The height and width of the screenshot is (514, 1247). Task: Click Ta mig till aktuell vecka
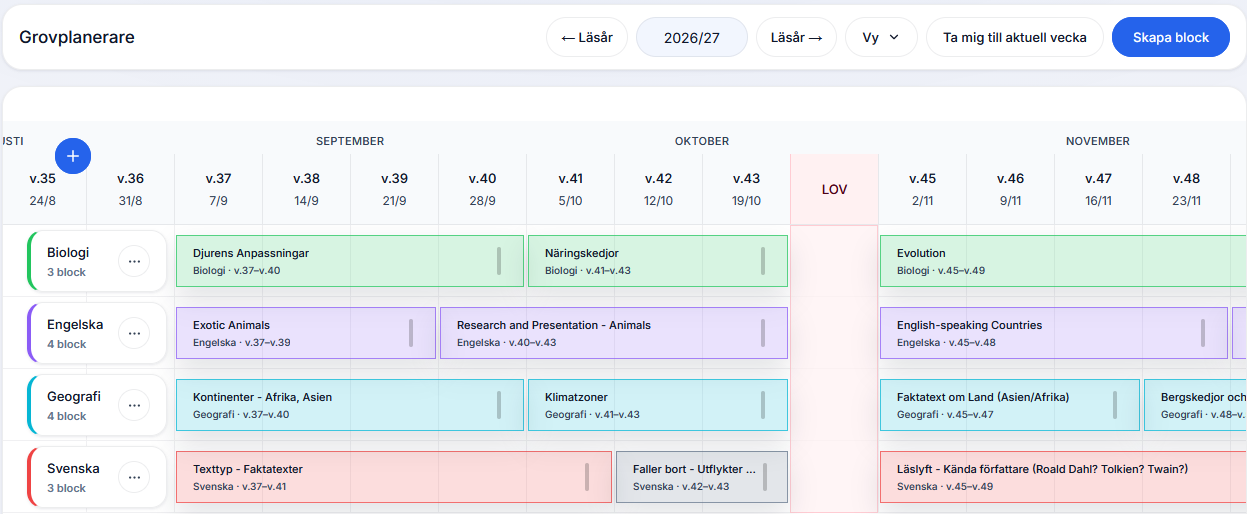point(1014,37)
